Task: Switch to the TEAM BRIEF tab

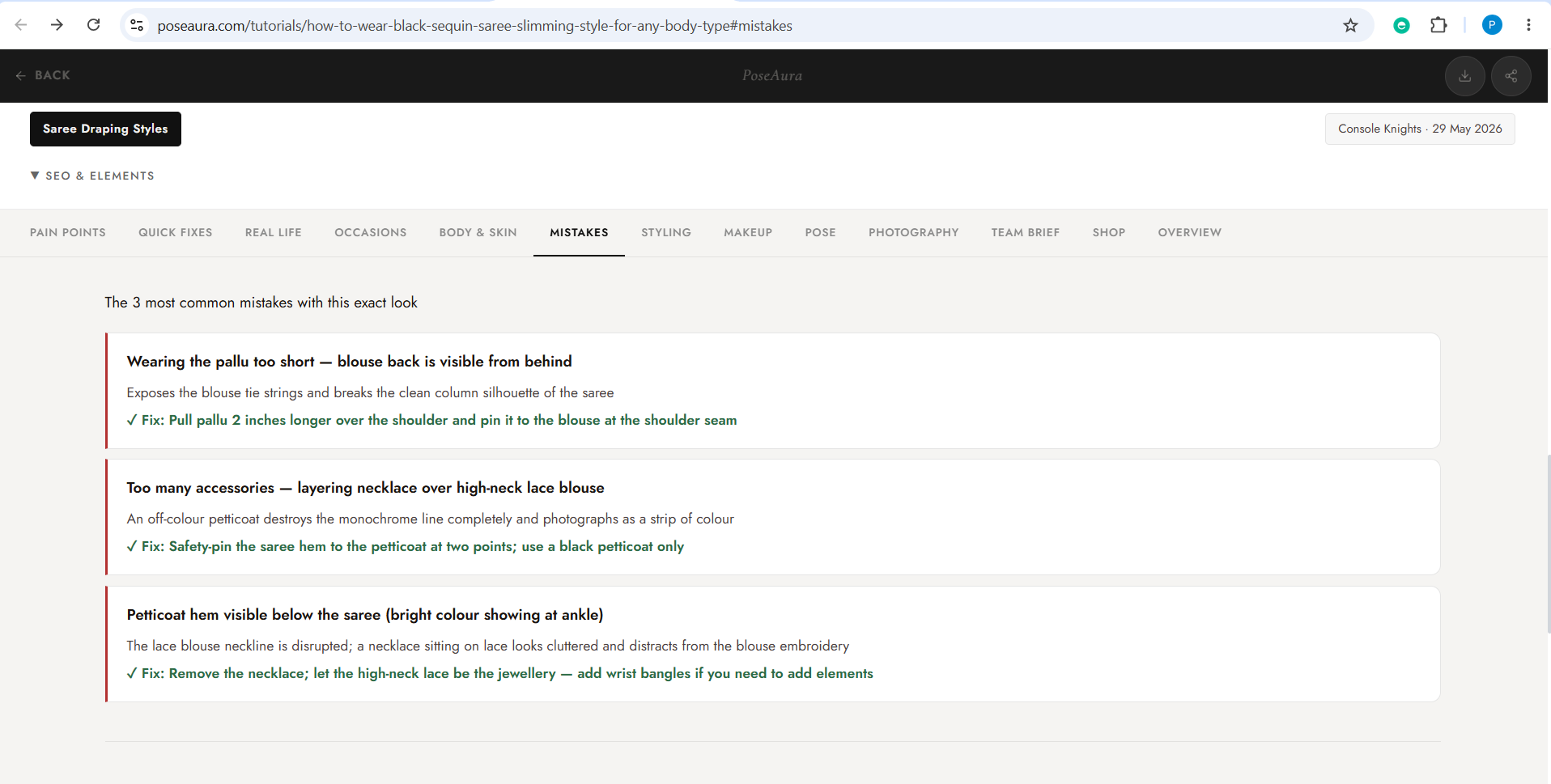Action: click(1026, 232)
